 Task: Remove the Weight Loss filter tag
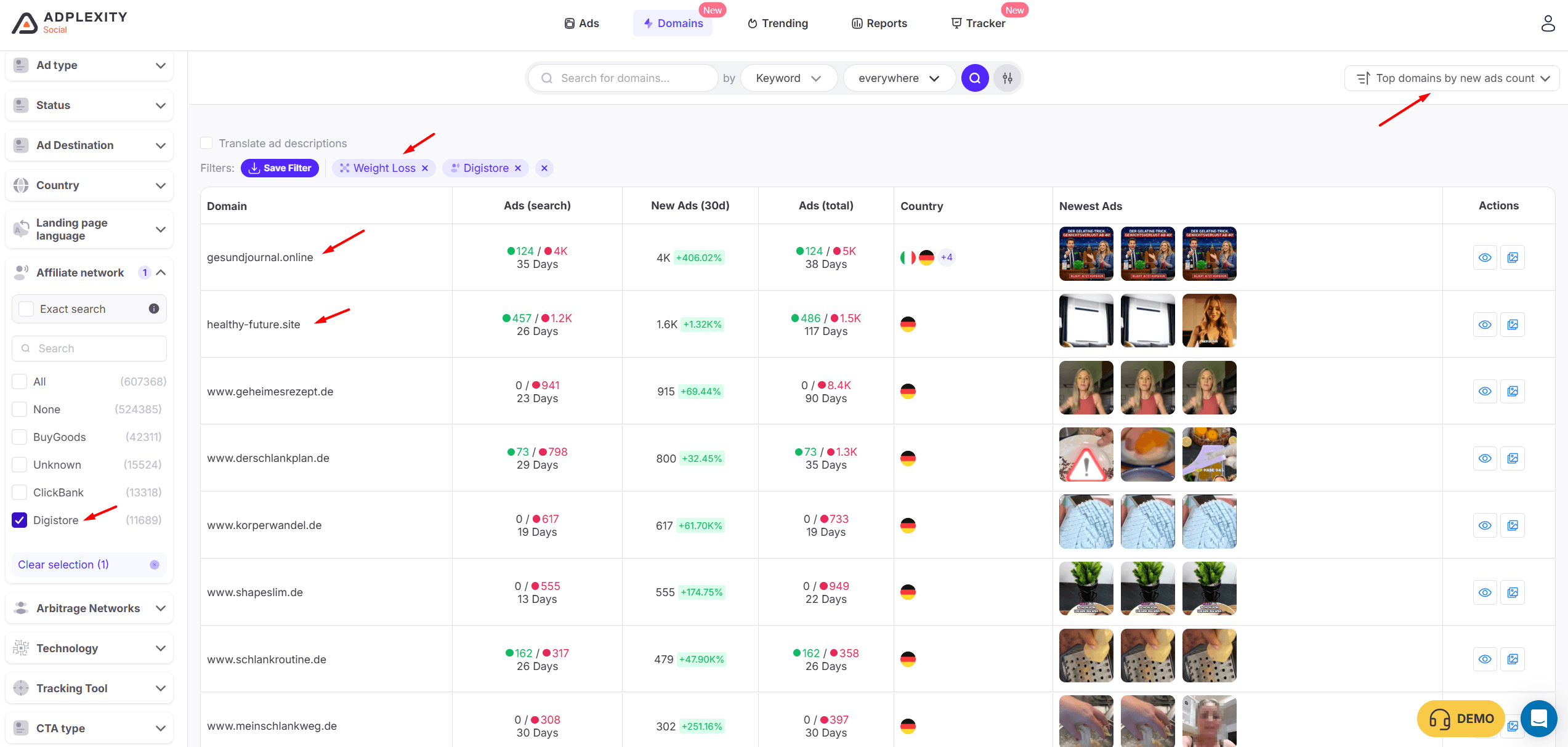click(x=425, y=168)
